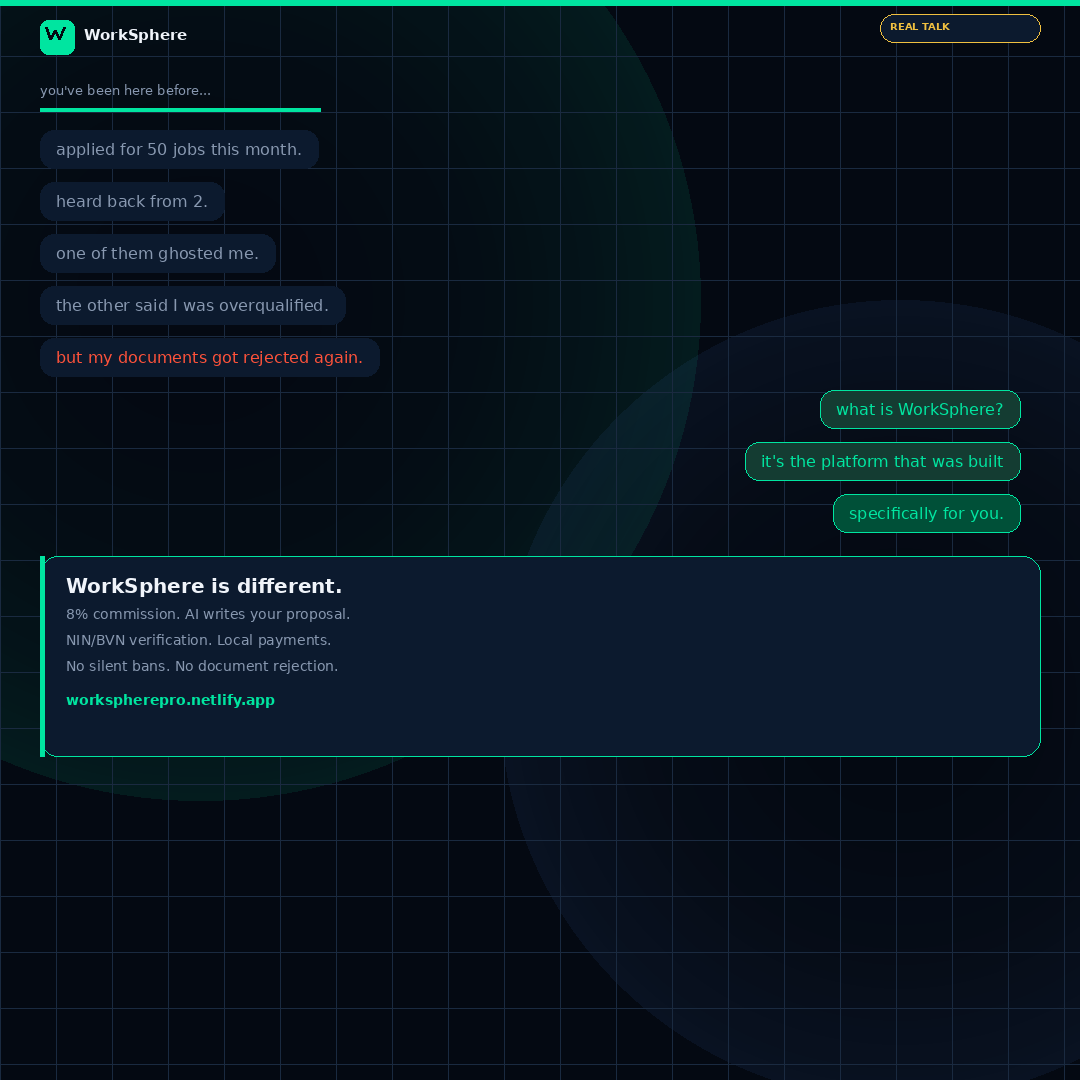Click the green W logo icon

pyautogui.click(x=57, y=37)
